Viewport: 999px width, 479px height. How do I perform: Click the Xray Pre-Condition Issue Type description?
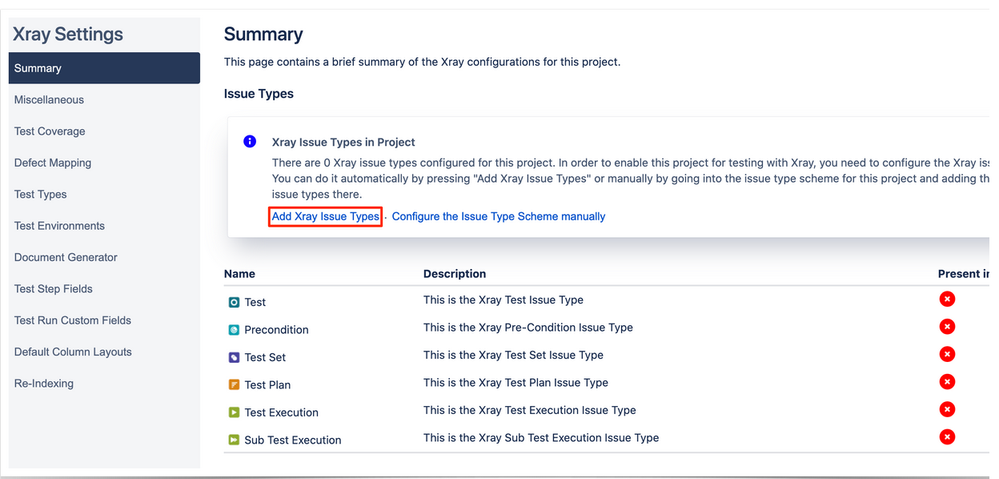(528, 327)
